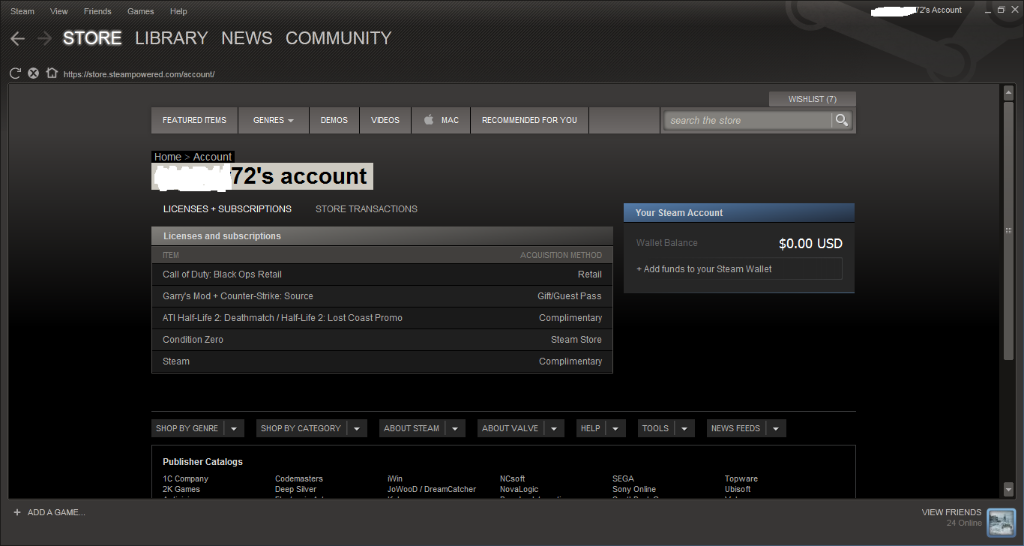Open the Ubisoft catalog
This screenshot has width=1024, height=546.
(x=737, y=489)
